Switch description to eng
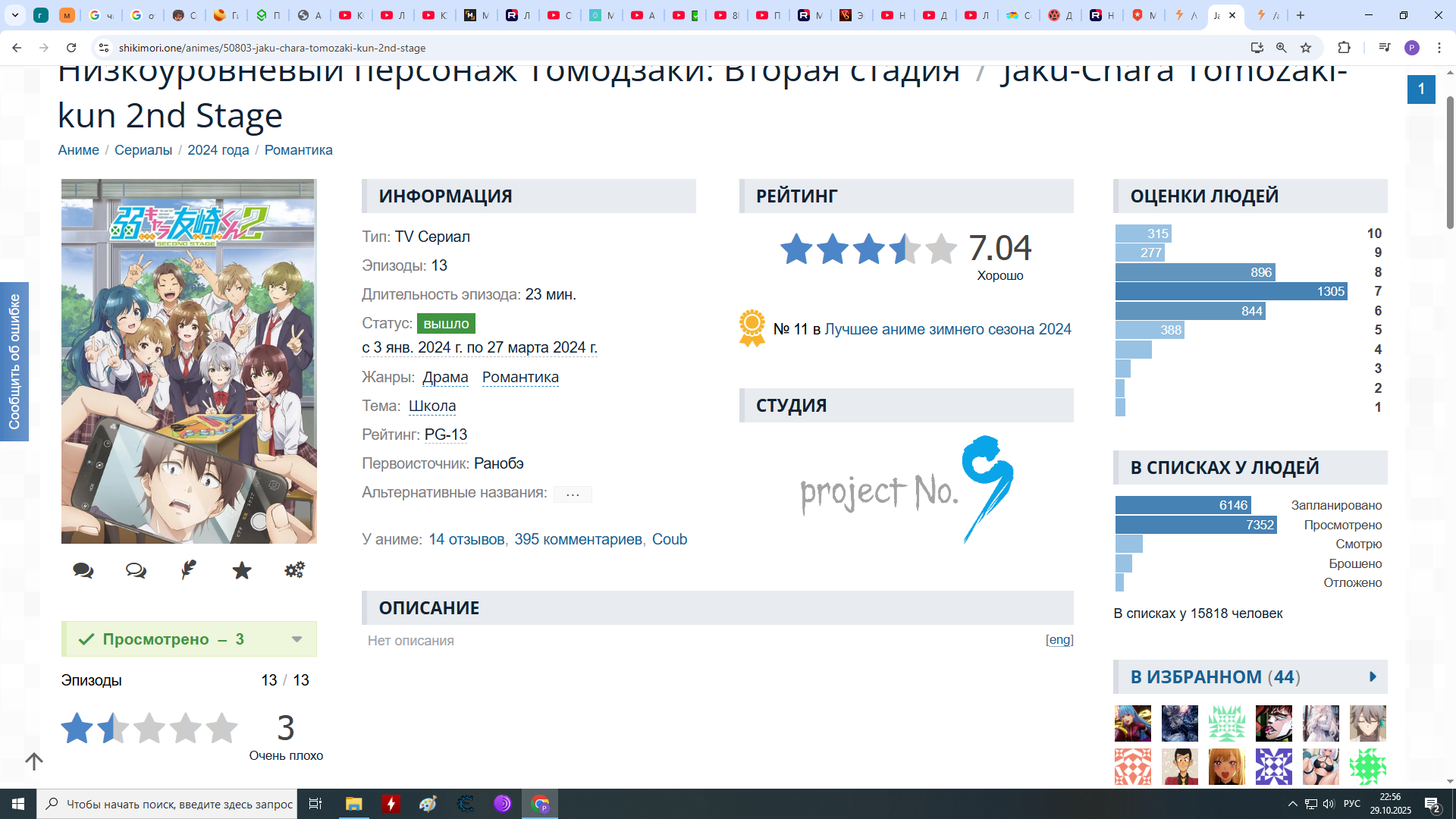 point(1059,639)
